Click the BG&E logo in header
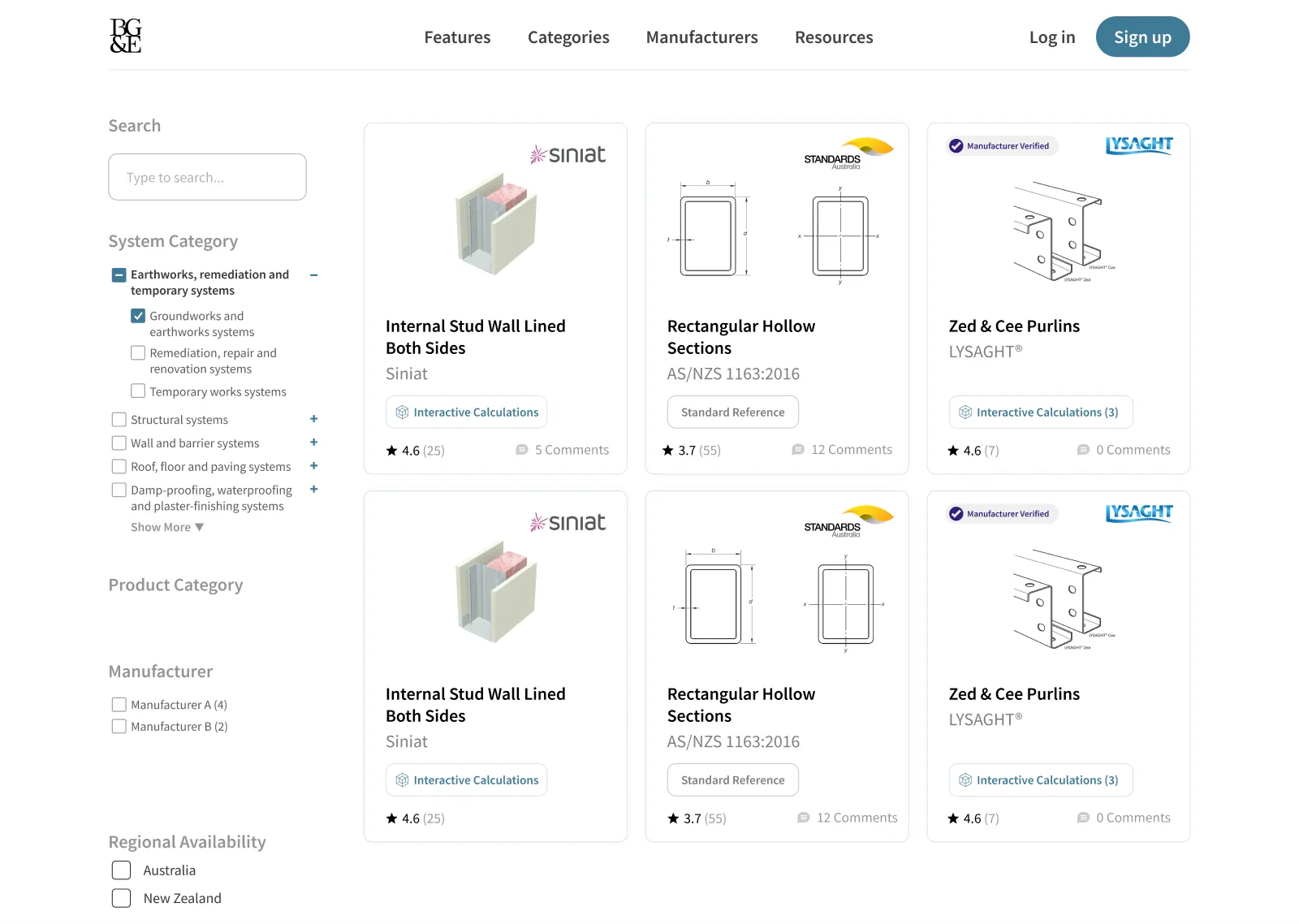The height and width of the screenshot is (924, 1299). click(126, 37)
